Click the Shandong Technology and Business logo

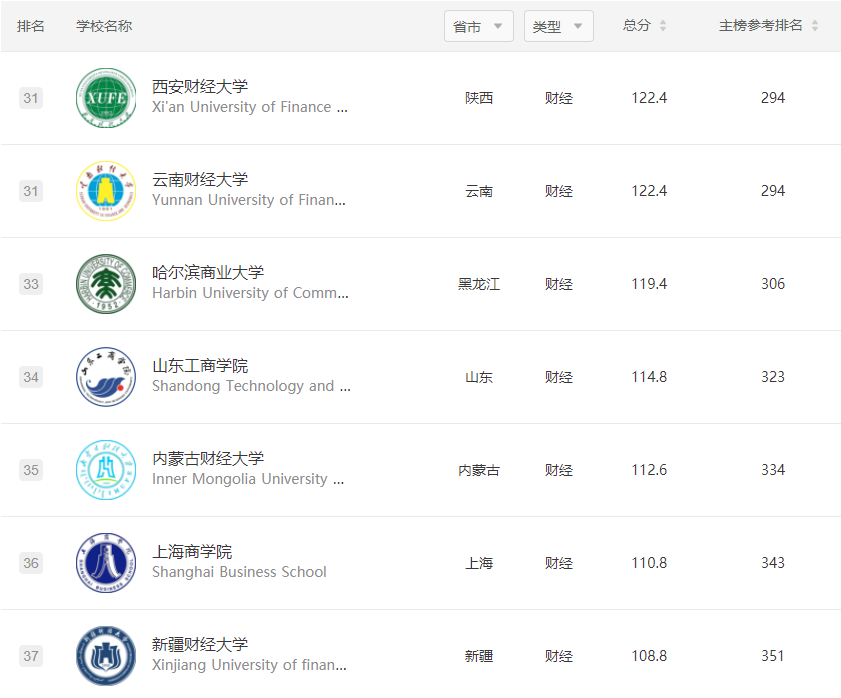coord(106,377)
